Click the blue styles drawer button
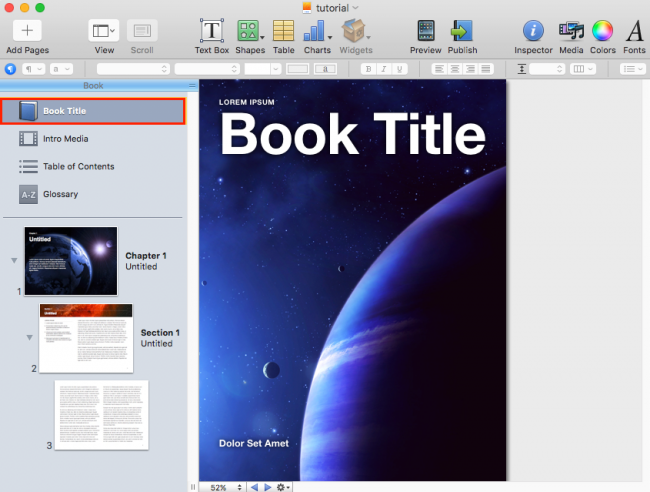The height and width of the screenshot is (492, 650). 10,69
